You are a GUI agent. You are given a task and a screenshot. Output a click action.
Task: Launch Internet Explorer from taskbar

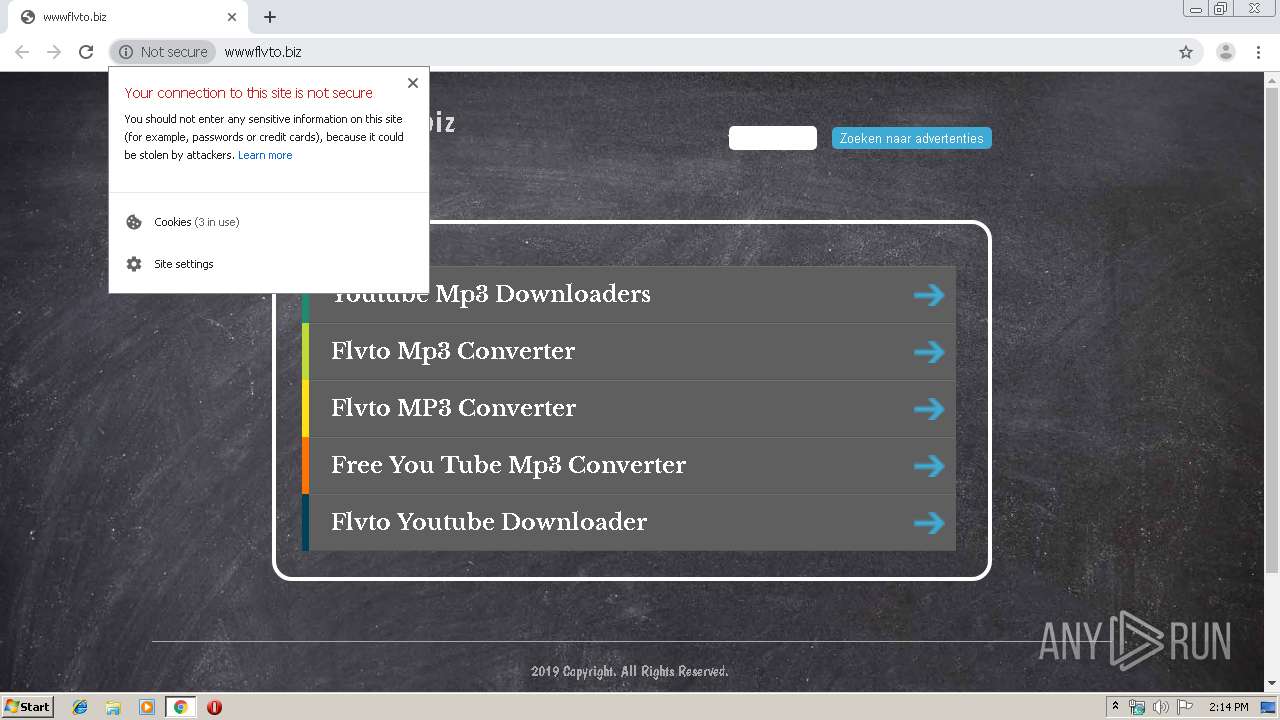(80, 707)
